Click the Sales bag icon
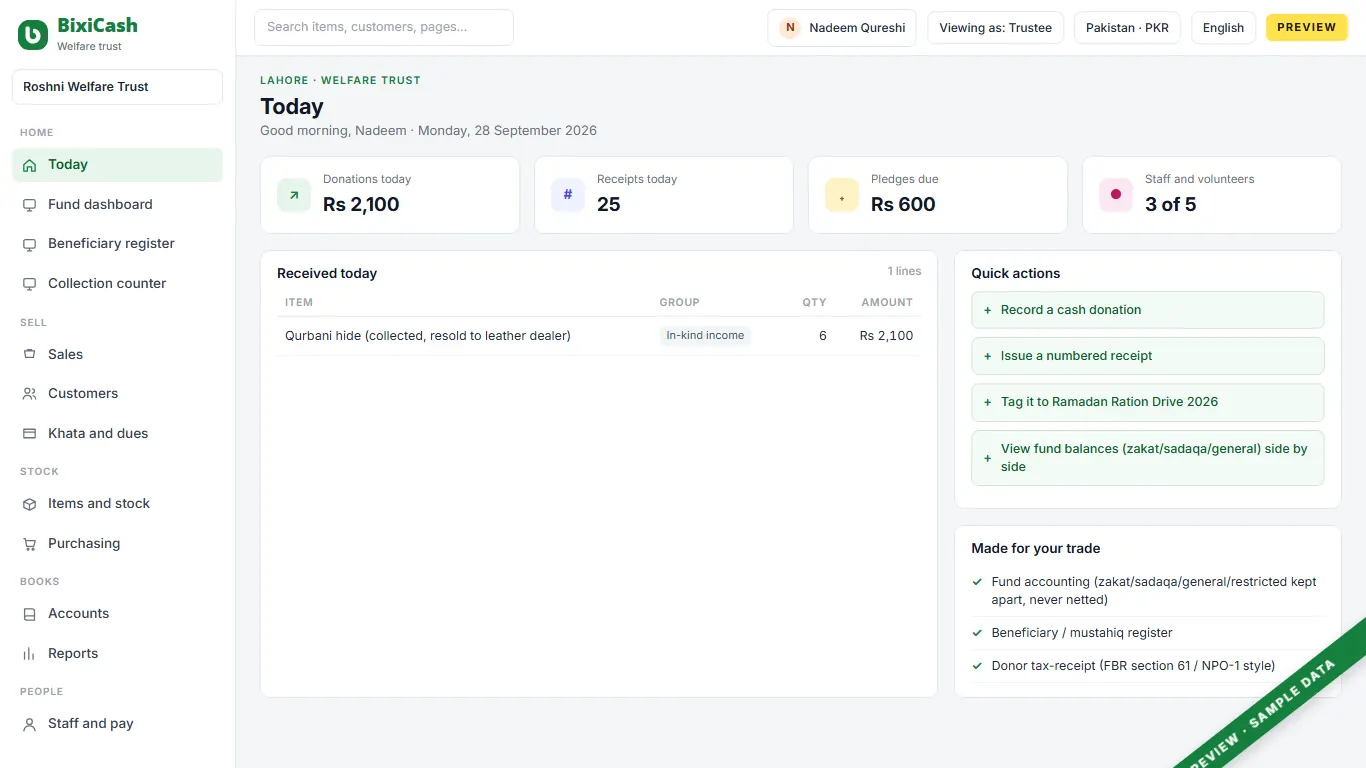This screenshot has height=768, width=1366. pyautogui.click(x=29, y=354)
